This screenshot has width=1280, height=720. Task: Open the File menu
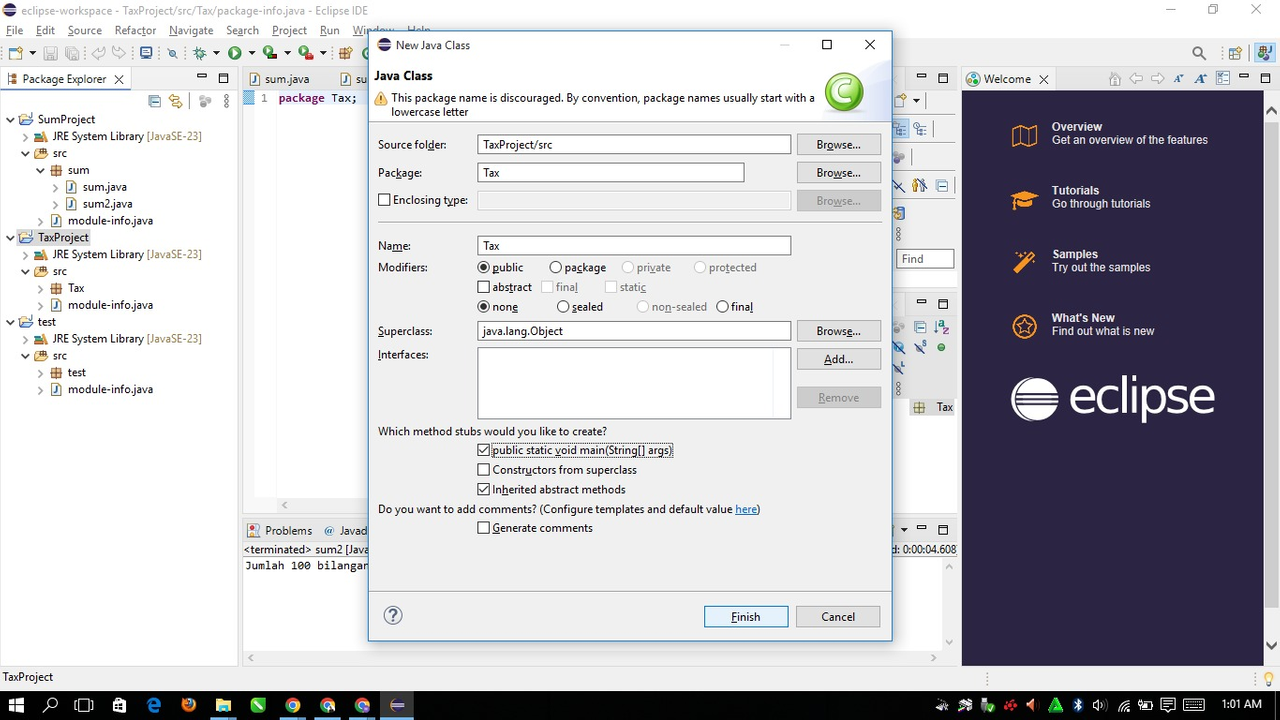[x=15, y=30]
